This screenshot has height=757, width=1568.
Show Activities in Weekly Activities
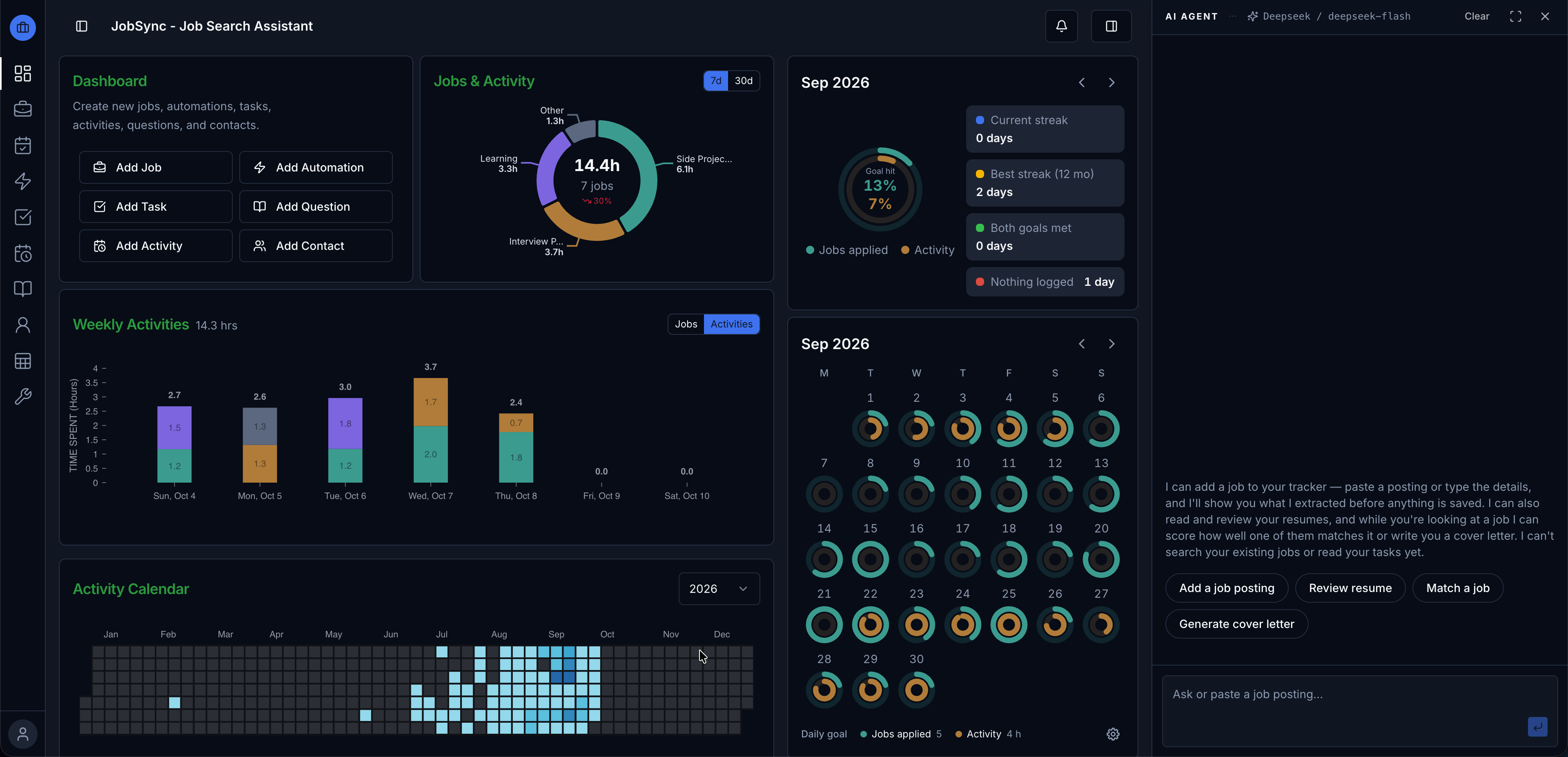click(731, 324)
